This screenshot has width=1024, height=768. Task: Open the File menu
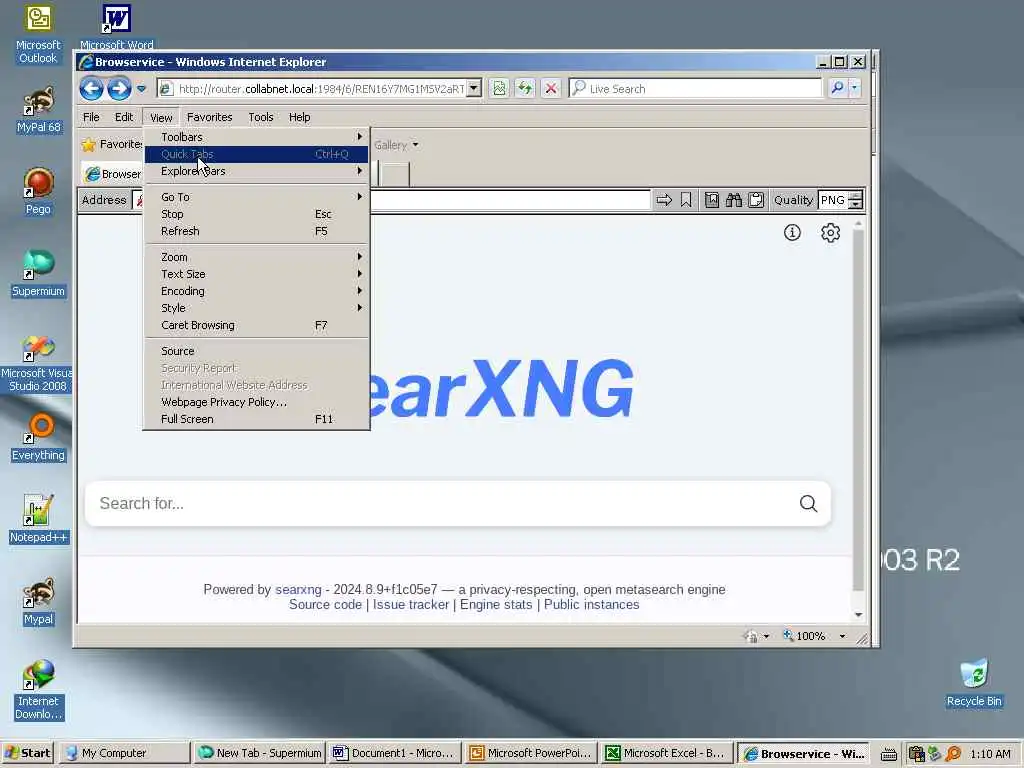tap(91, 117)
